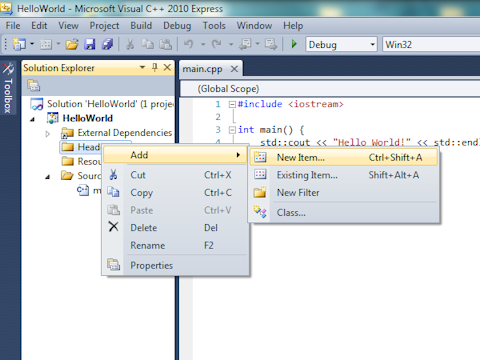The image size is (480, 360).
Task: Collapse the HelloWorld project node
Action: tap(32, 119)
